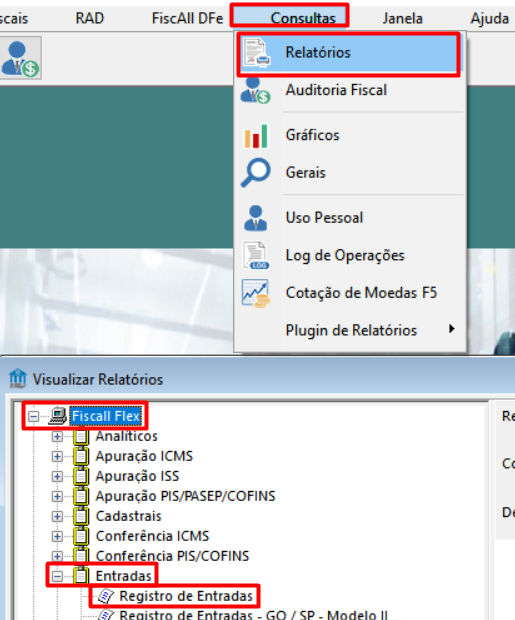Expand the Conferência PIS/COFINS folder
This screenshot has height=620, width=515.
(x=57, y=556)
